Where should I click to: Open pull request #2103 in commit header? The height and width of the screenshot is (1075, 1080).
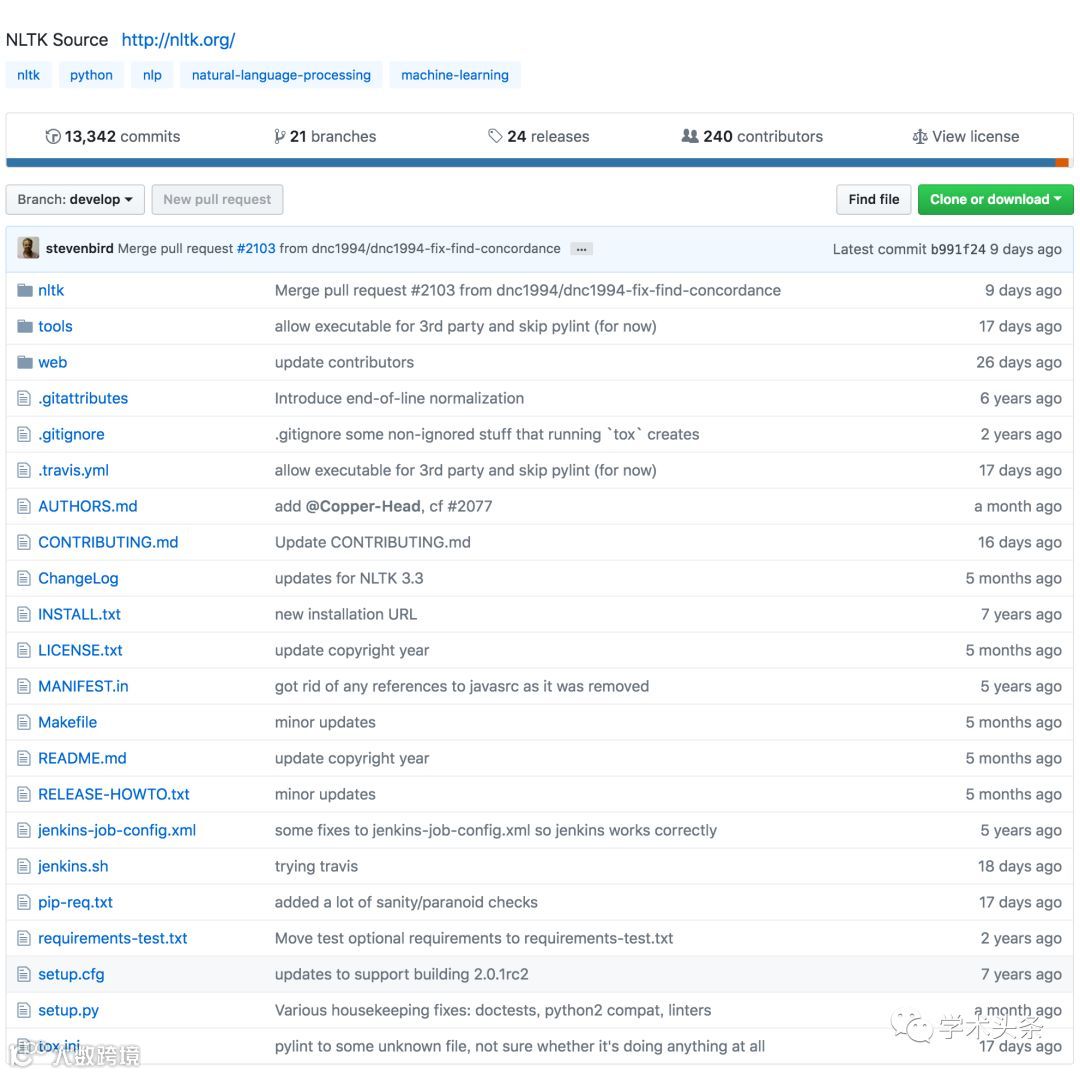(256, 249)
